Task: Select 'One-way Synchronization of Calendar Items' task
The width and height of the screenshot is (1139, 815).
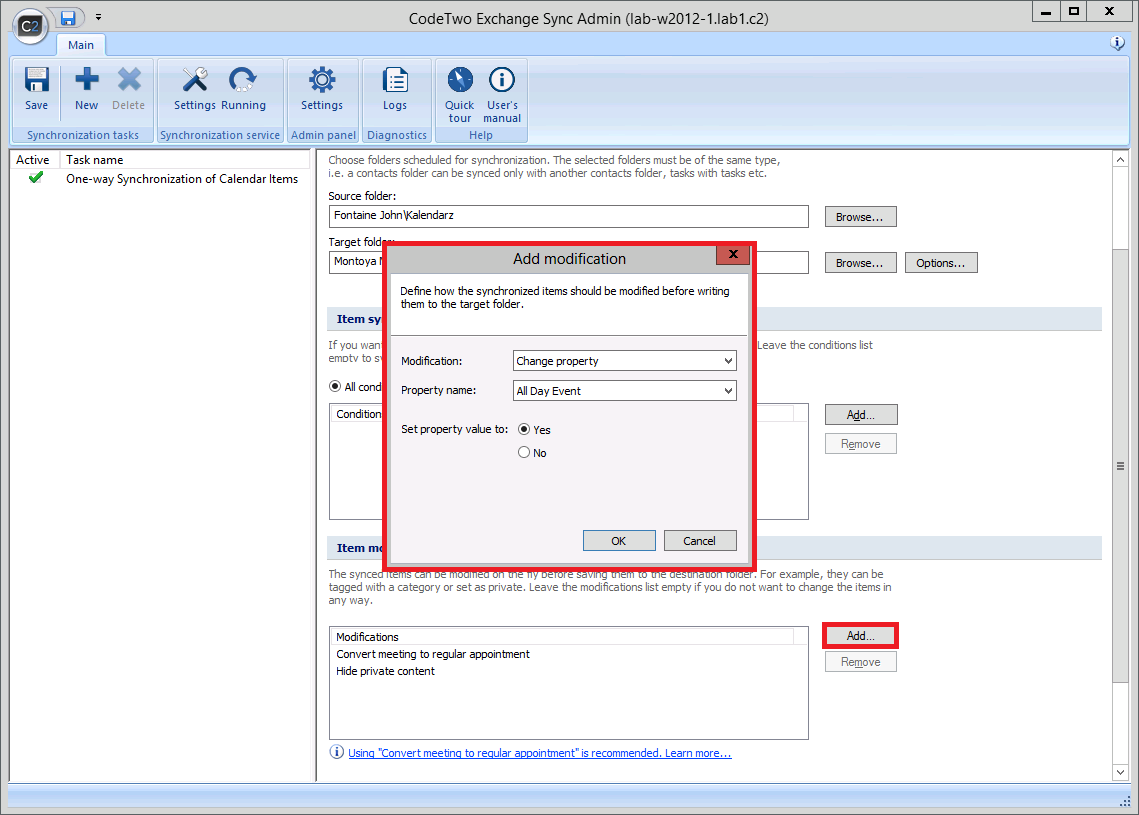Action: tap(182, 179)
